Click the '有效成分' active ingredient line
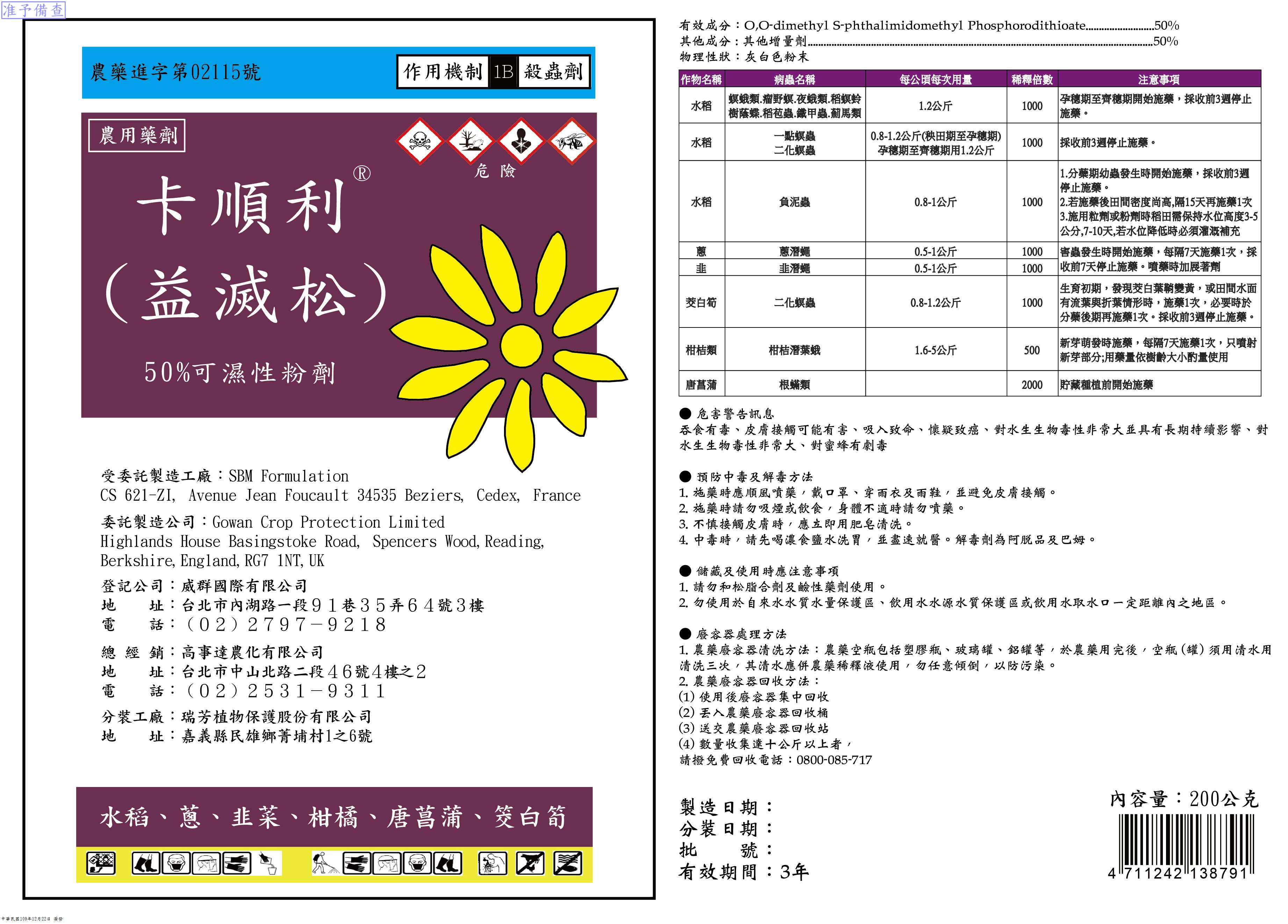This screenshot has width=1288, height=924. [929, 26]
